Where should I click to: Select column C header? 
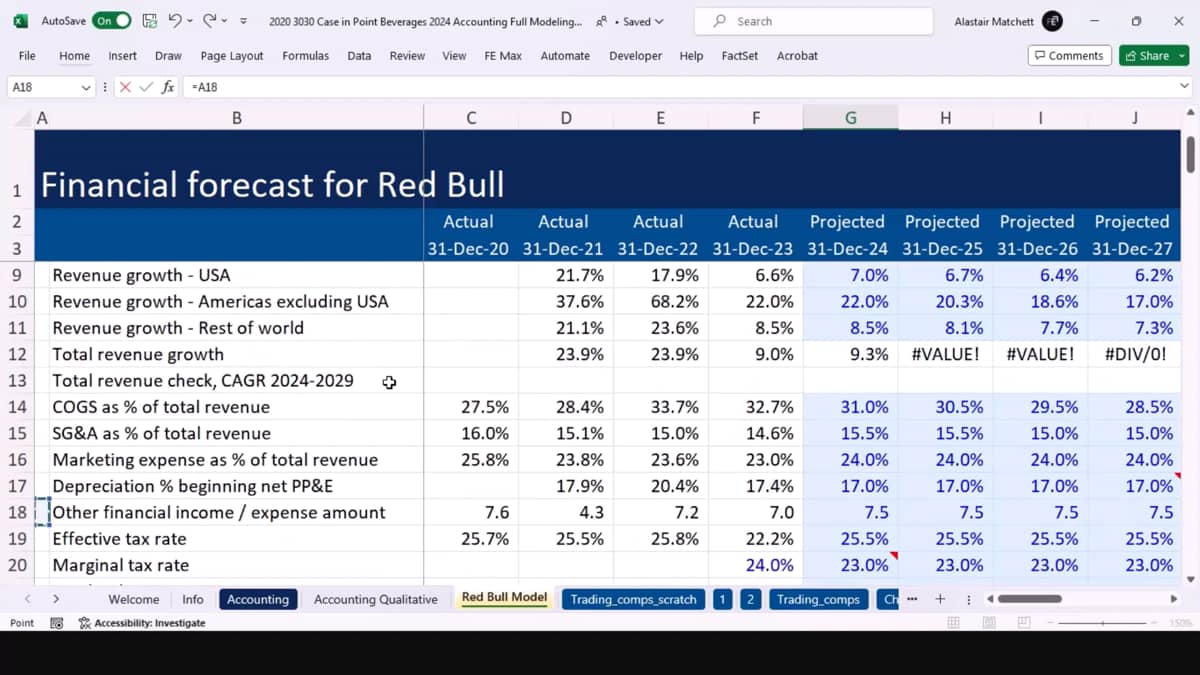(x=471, y=118)
